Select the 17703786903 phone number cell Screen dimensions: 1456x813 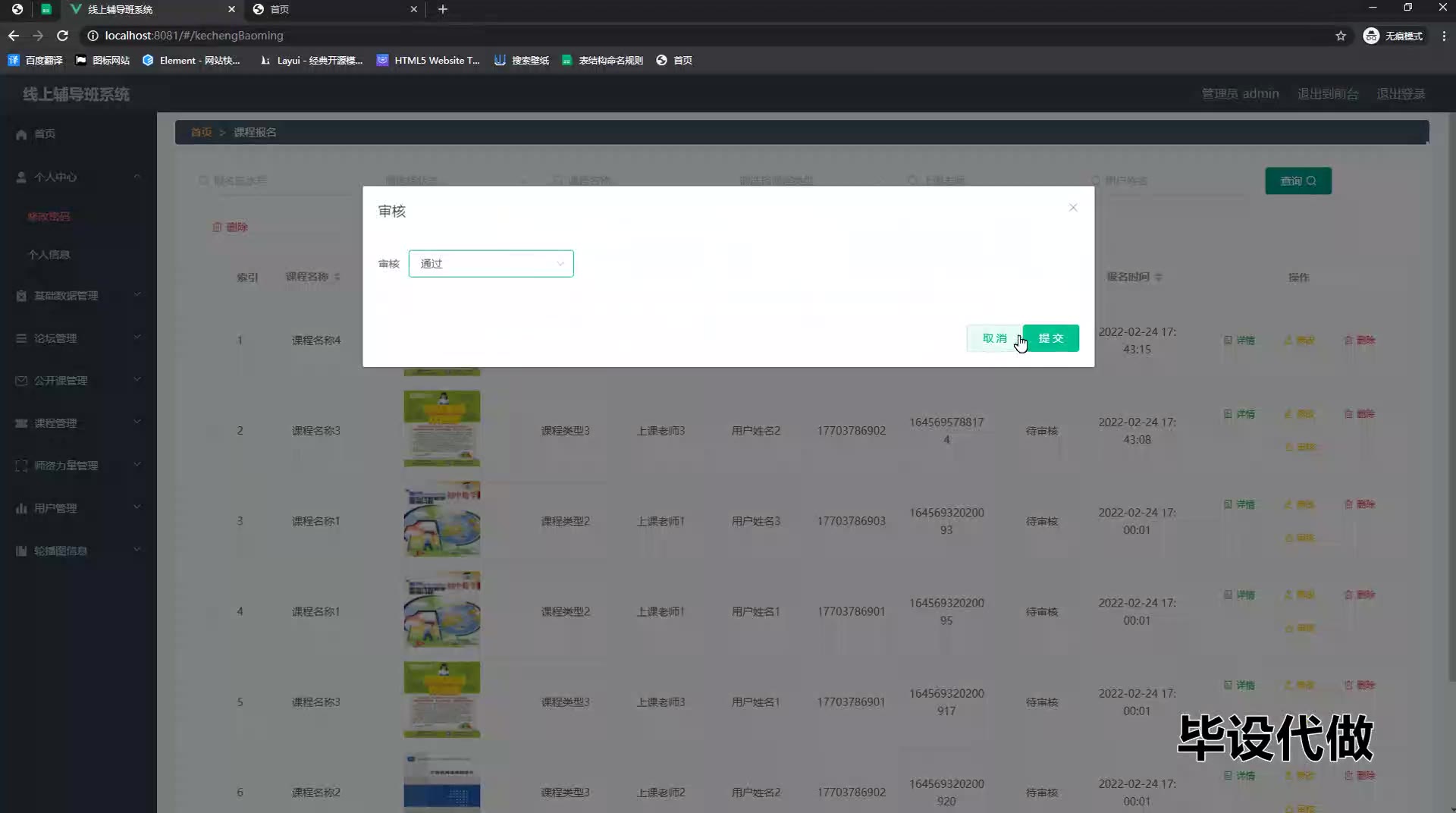(x=851, y=521)
